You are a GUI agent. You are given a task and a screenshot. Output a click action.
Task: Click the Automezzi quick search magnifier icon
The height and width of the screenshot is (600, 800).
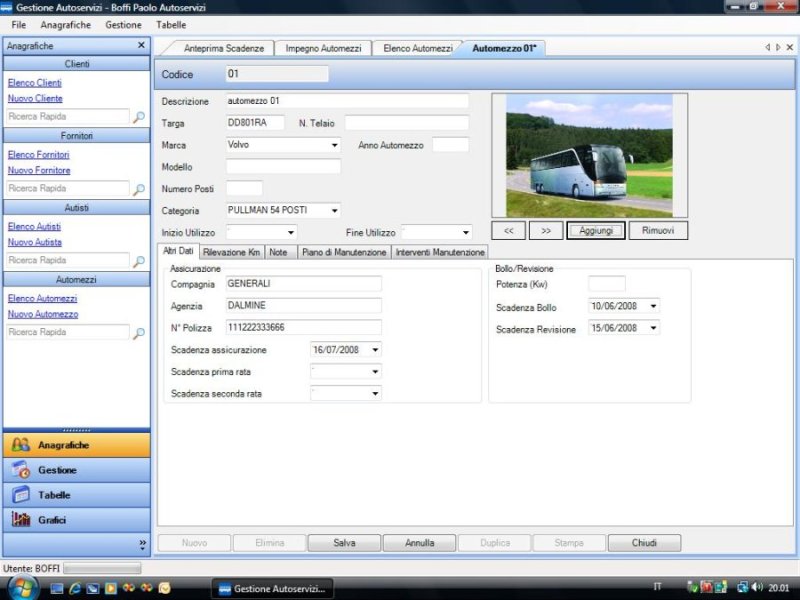[x=139, y=333]
